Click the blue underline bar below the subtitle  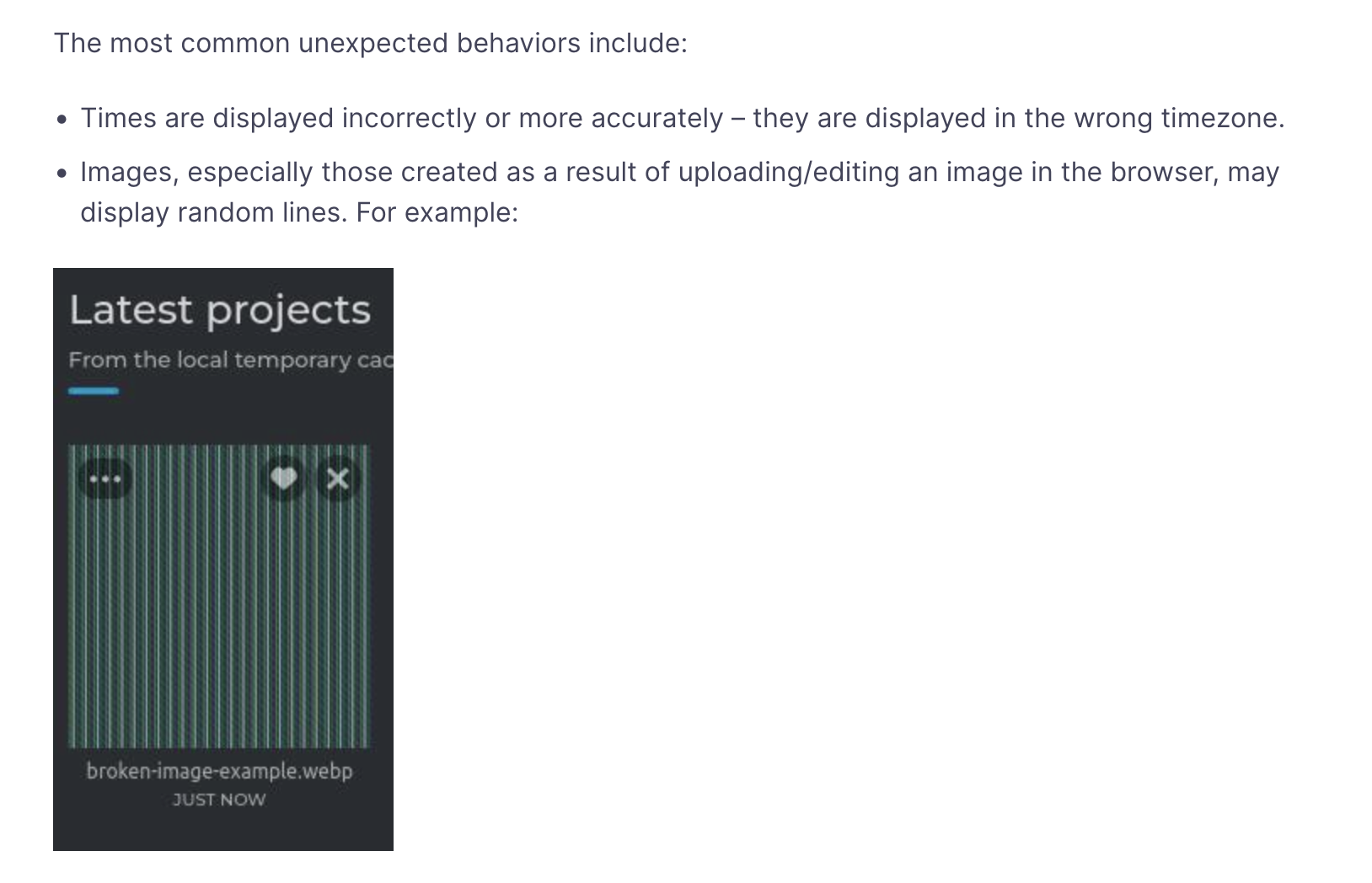(94, 391)
